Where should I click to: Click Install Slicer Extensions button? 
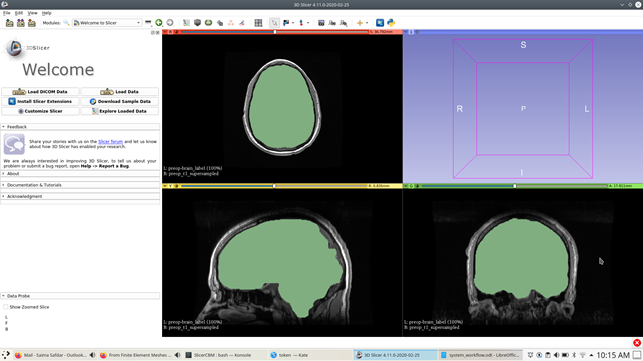point(40,101)
